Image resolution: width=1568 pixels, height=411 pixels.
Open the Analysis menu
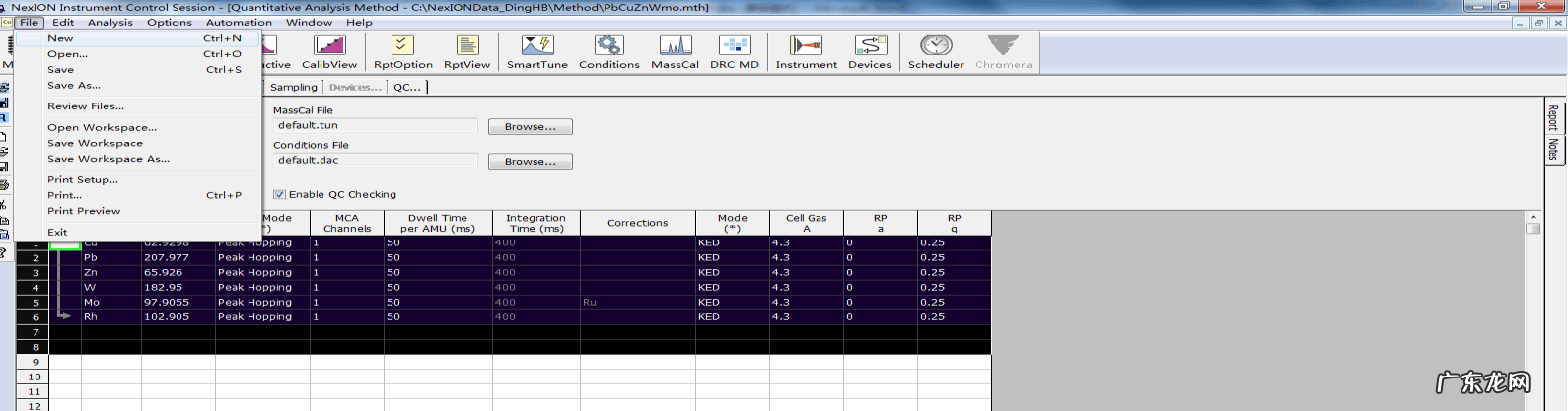coord(110,23)
